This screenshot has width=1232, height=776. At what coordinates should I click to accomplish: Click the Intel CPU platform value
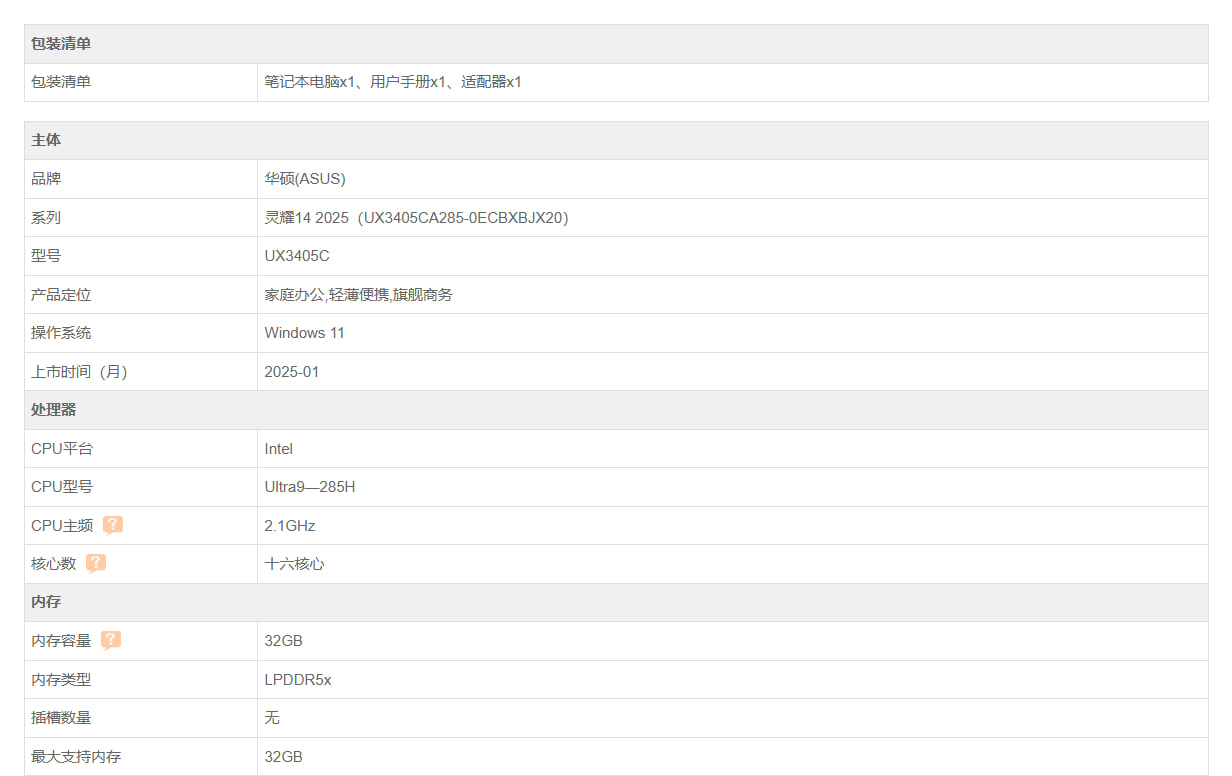(279, 449)
